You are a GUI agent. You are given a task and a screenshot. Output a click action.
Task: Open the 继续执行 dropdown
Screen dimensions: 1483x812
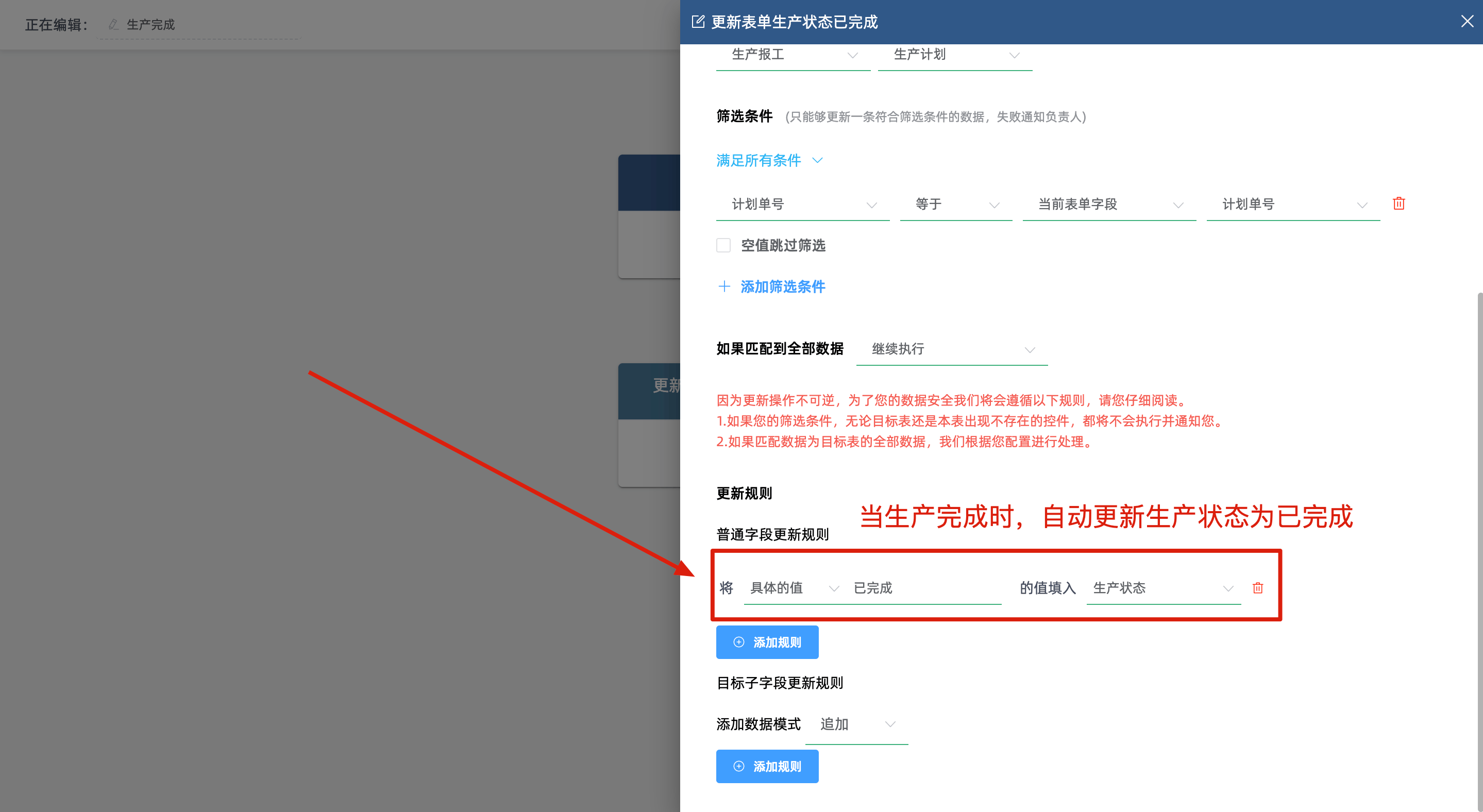[x=952, y=349]
